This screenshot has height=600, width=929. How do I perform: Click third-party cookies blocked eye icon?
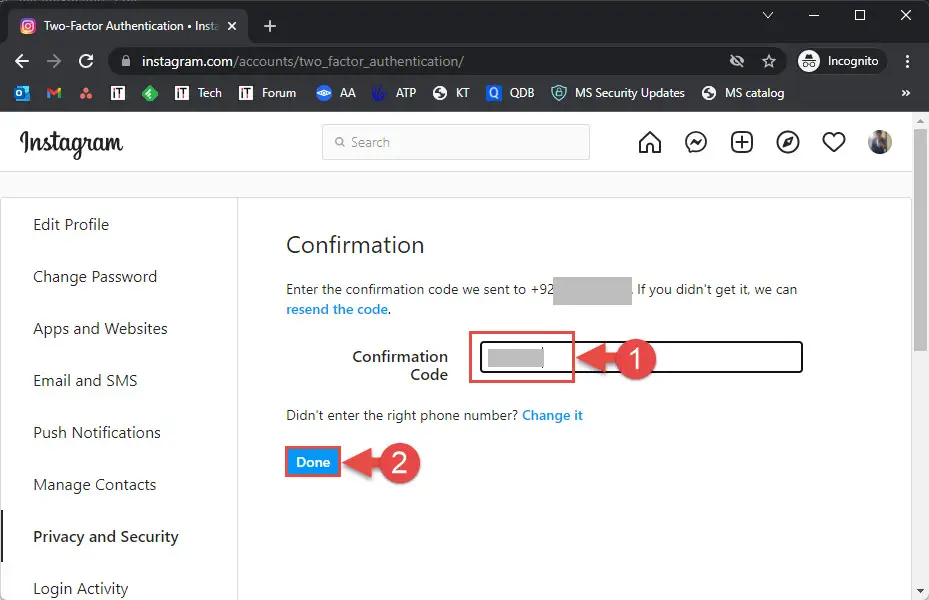point(736,61)
